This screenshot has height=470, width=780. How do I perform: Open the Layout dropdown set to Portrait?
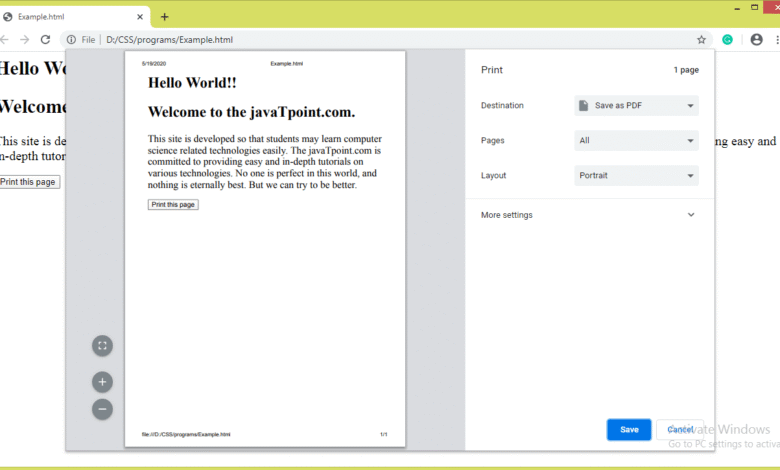[x=636, y=176]
